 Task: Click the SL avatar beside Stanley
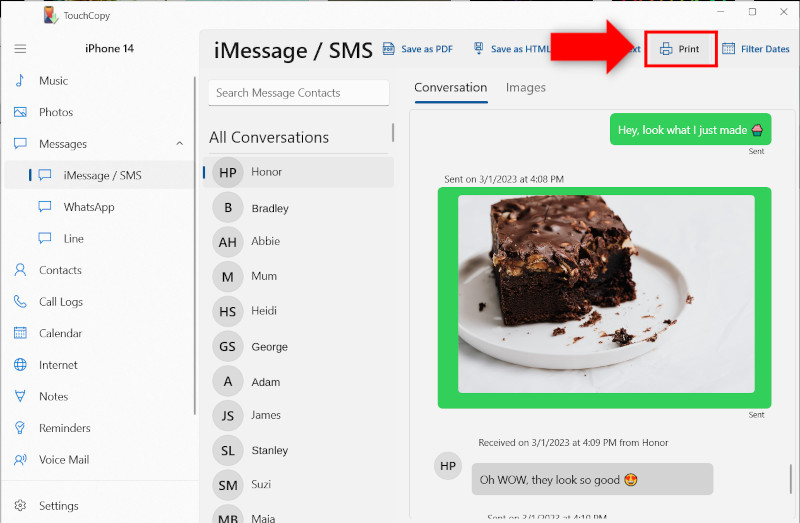[x=228, y=451]
